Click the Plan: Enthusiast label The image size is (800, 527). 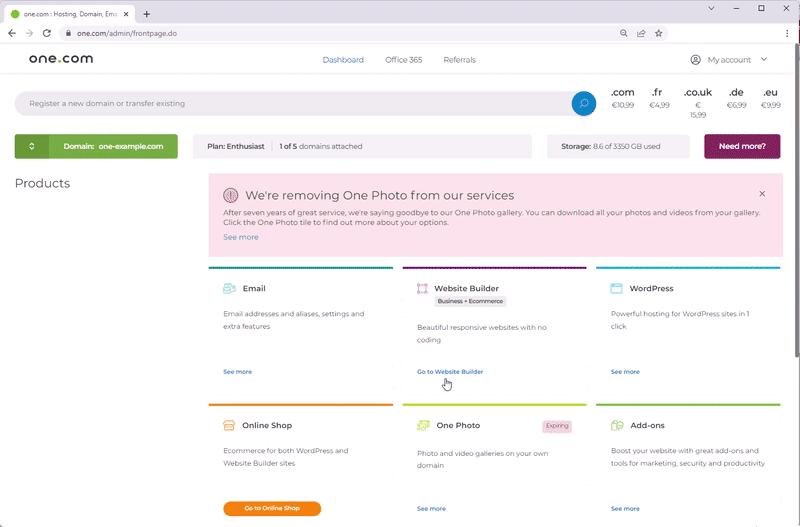(x=236, y=146)
